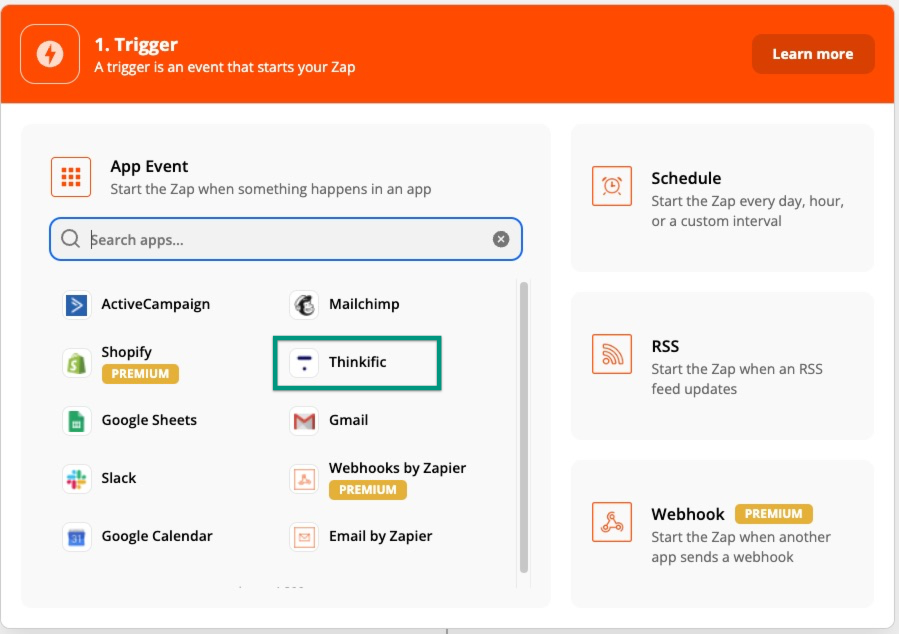Click the app list scrollbar
The height and width of the screenshot is (634, 899).
point(523,427)
